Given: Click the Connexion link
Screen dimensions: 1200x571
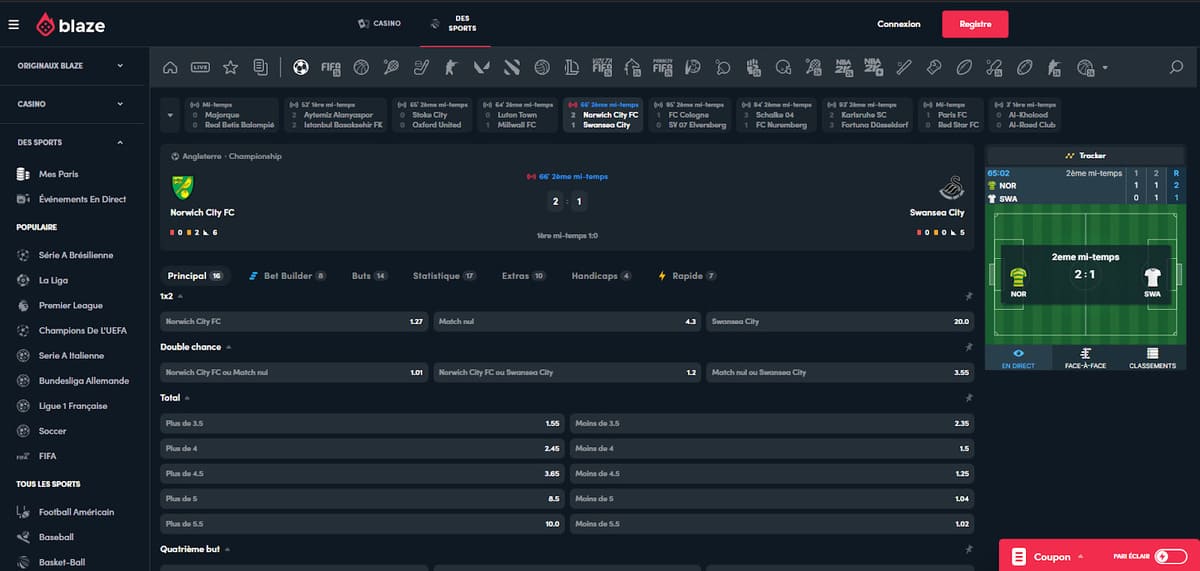Looking at the screenshot, I should pyautogui.click(x=898, y=25).
